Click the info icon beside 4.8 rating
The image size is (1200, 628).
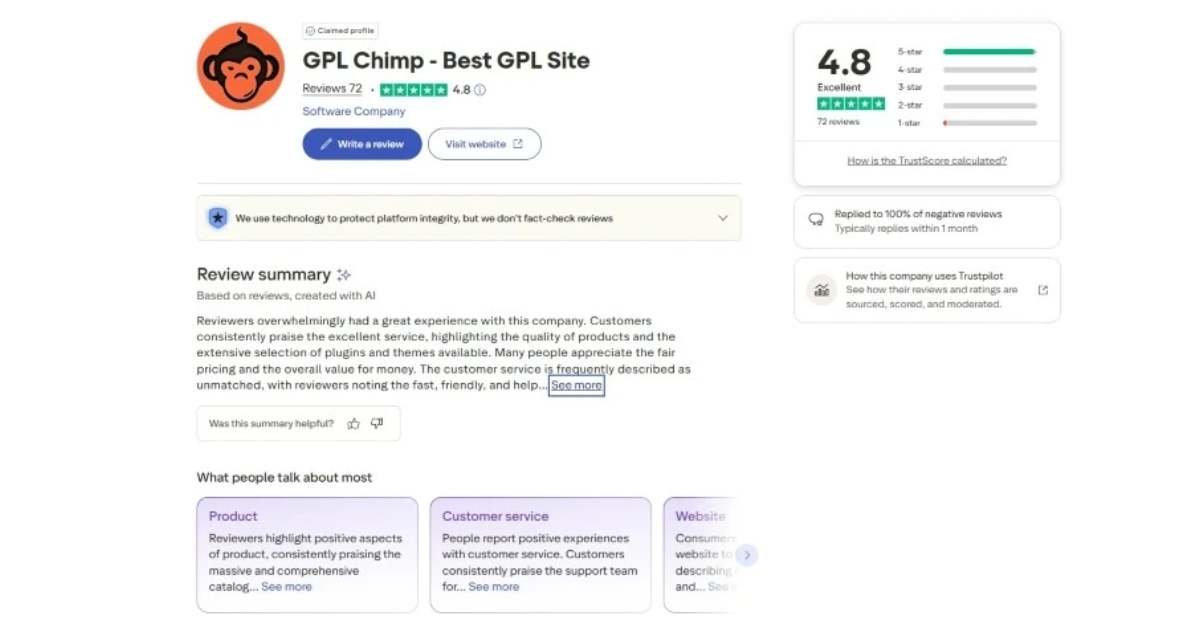480,89
